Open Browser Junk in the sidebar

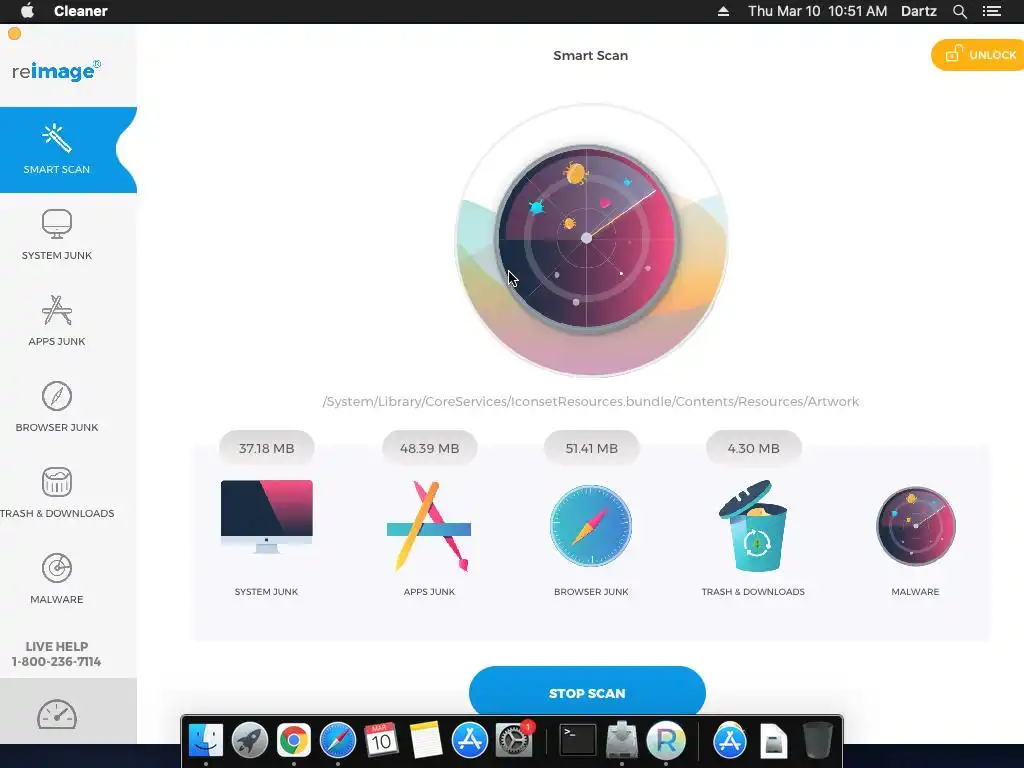[57, 407]
